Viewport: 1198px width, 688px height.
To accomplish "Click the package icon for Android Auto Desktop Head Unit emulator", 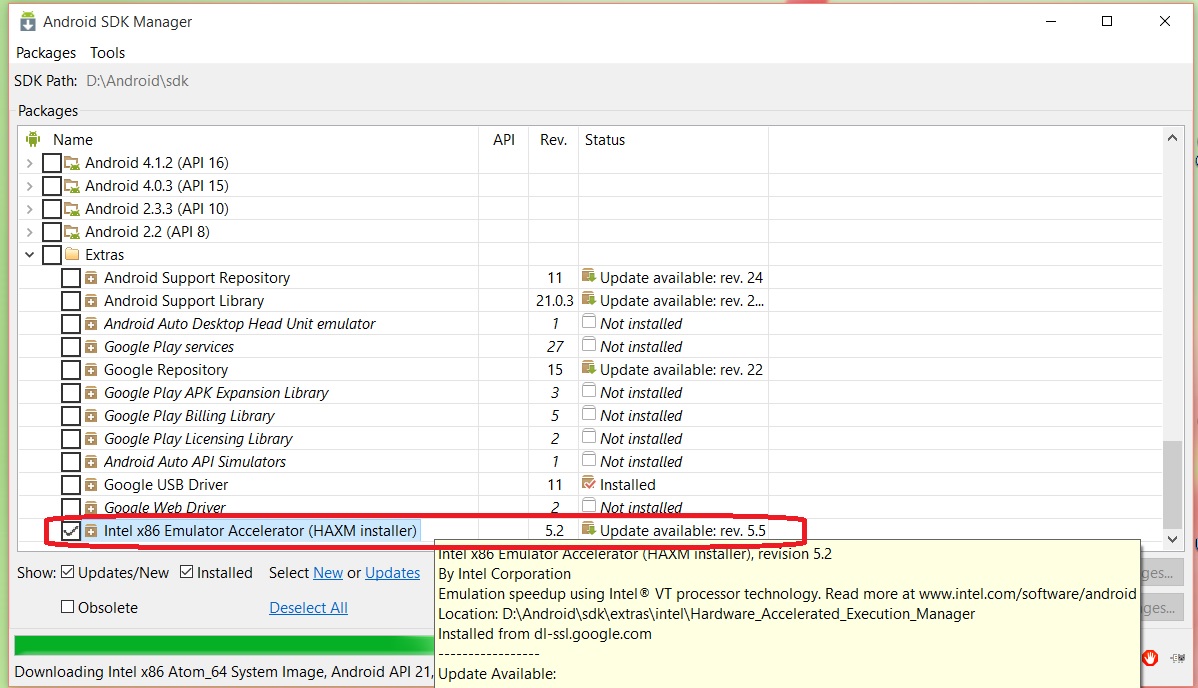I will point(91,323).
